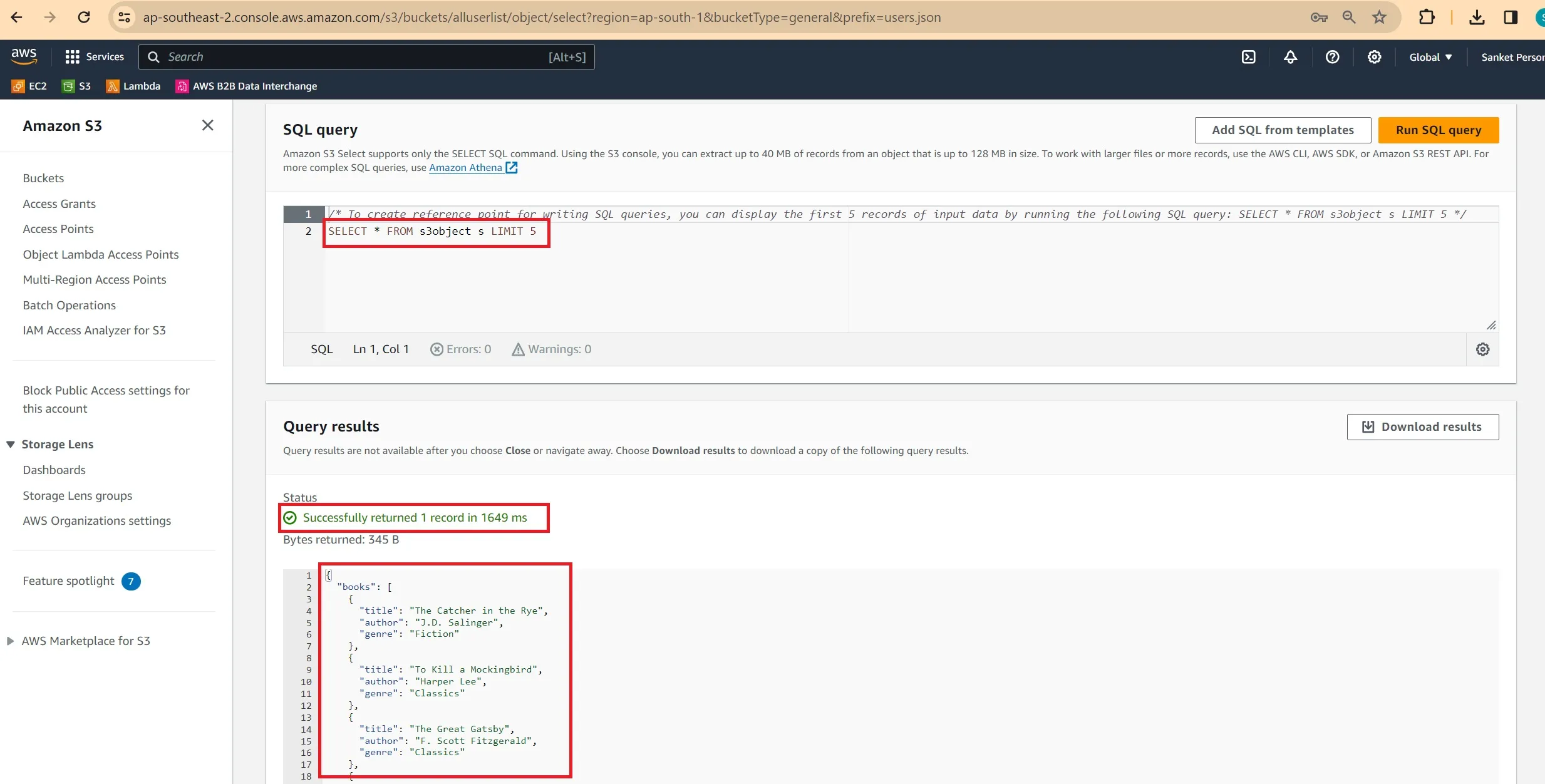Open browser downloads icon
Image resolution: width=1545 pixels, height=784 pixels.
pyautogui.click(x=1477, y=18)
